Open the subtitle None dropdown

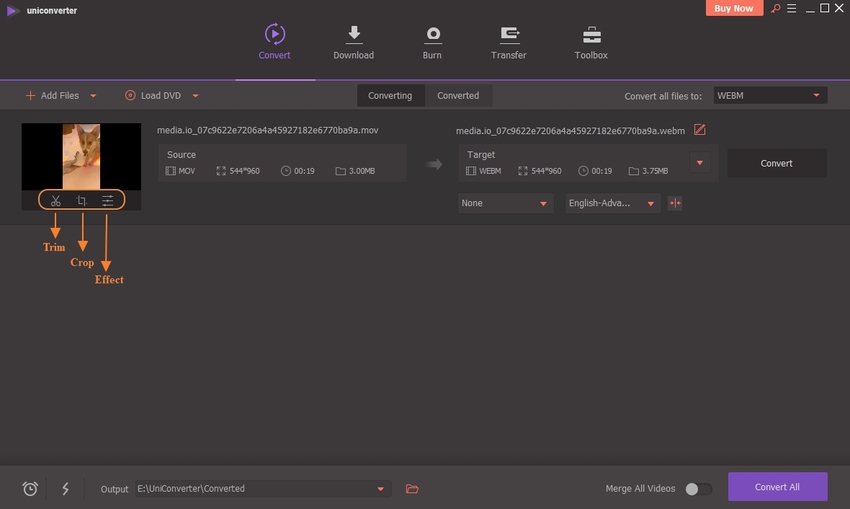pos(505,203)
